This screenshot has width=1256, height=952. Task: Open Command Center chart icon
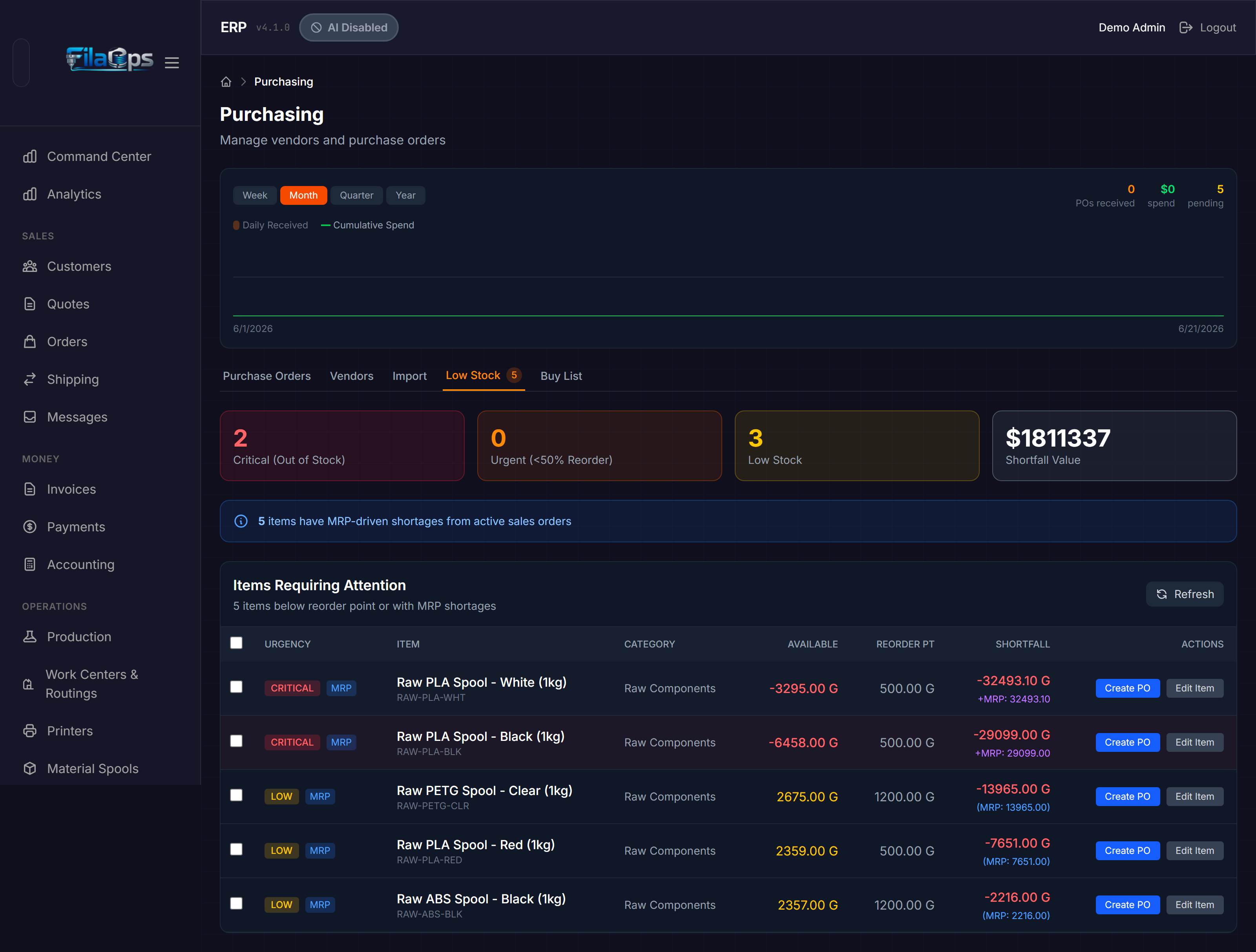(x=30, y=156)
